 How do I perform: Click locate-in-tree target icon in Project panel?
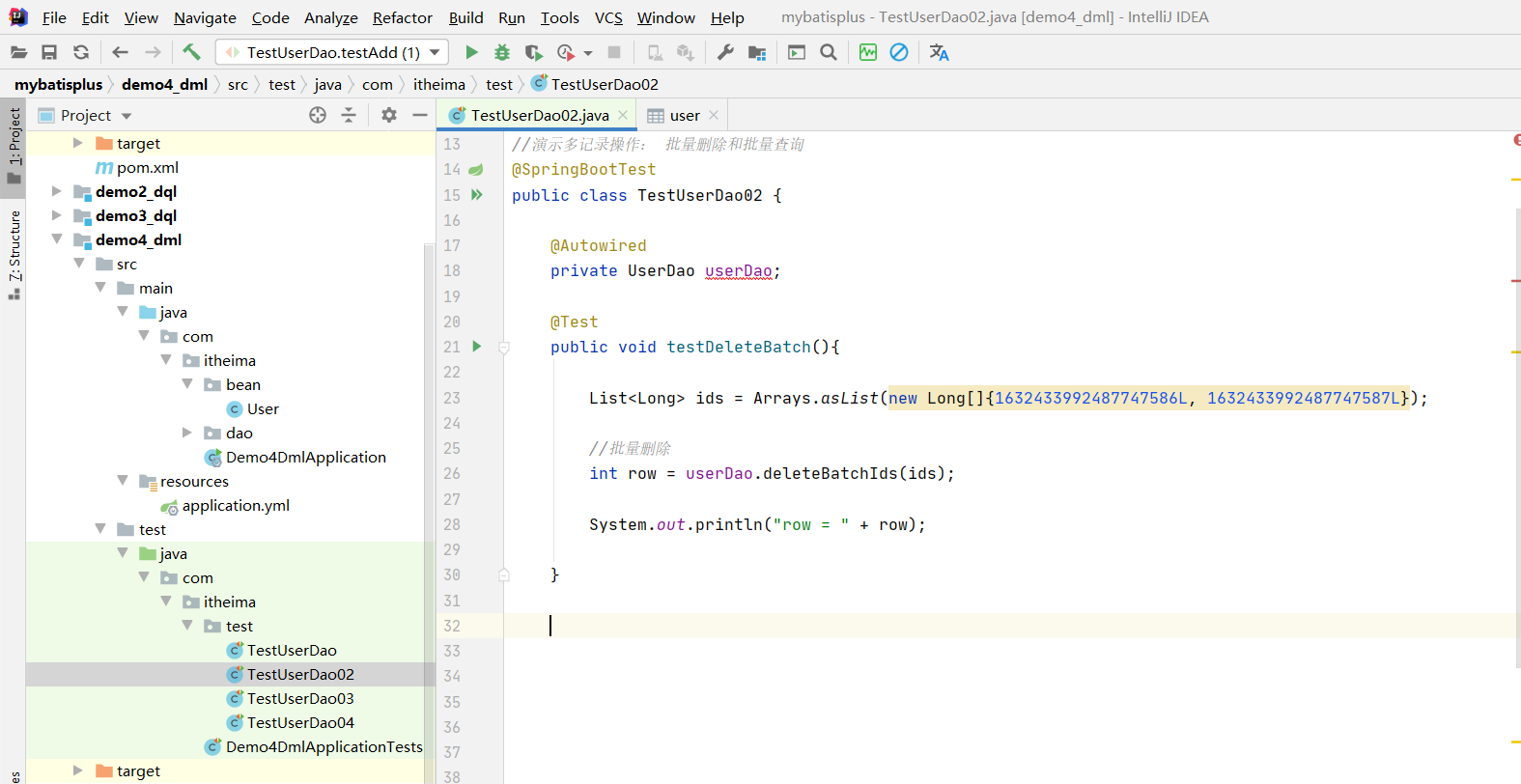(x=318, y=115)
